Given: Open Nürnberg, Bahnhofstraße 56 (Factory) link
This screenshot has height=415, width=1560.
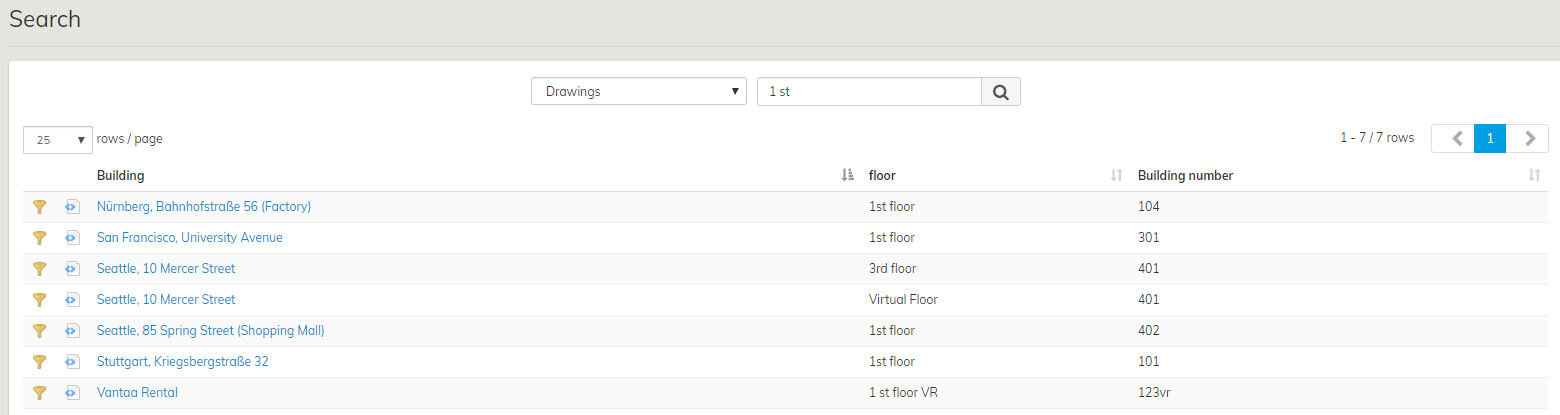Looking at the screenshot, I should click(x=204, y=207).
